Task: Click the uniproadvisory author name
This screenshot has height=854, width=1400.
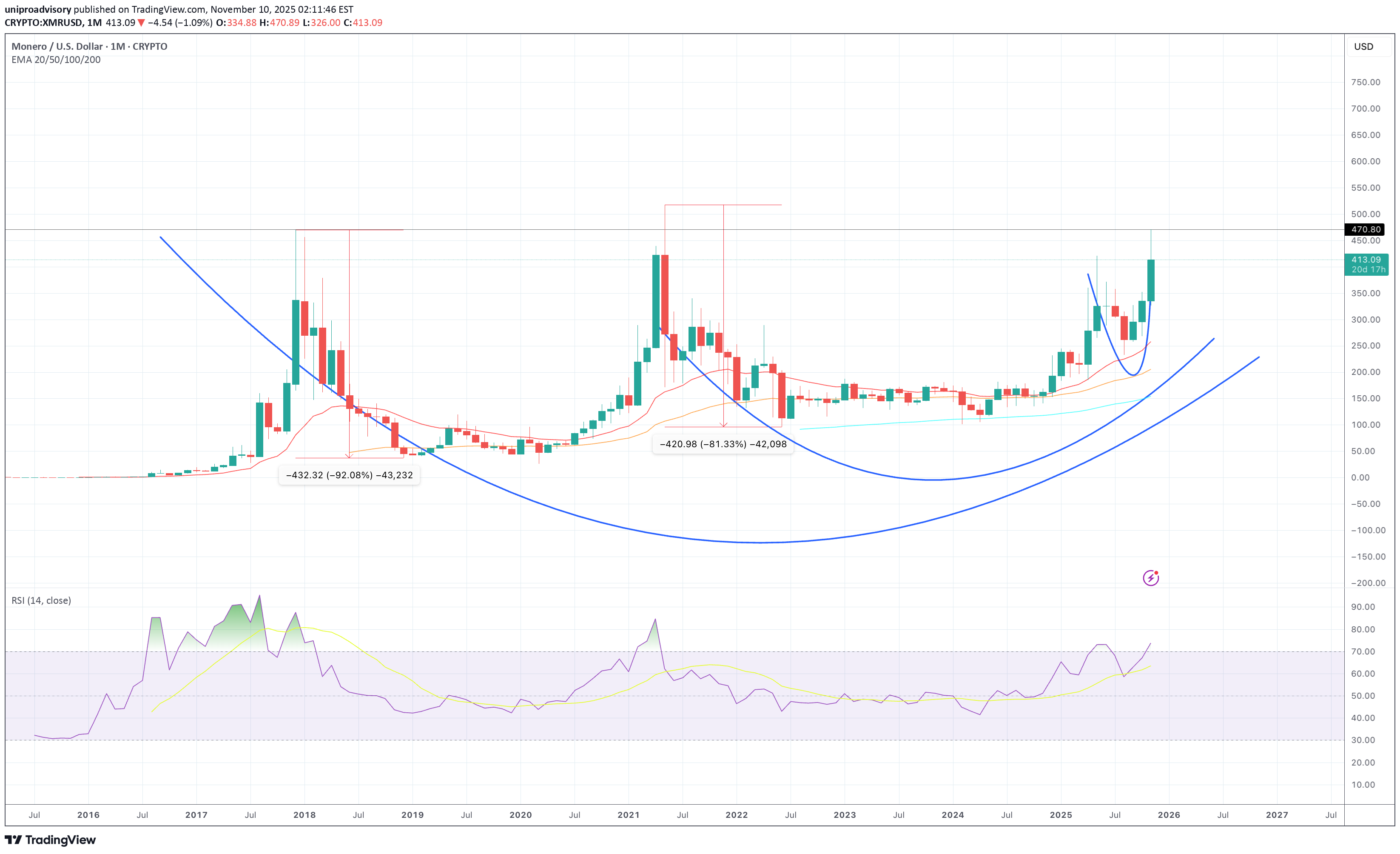Action: 37,9
